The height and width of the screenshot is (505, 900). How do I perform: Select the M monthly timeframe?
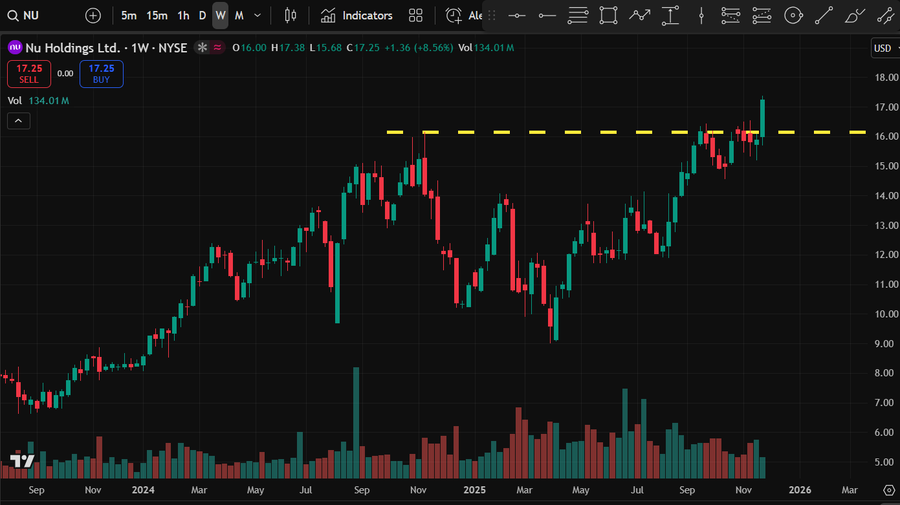[x=239, y=16]
